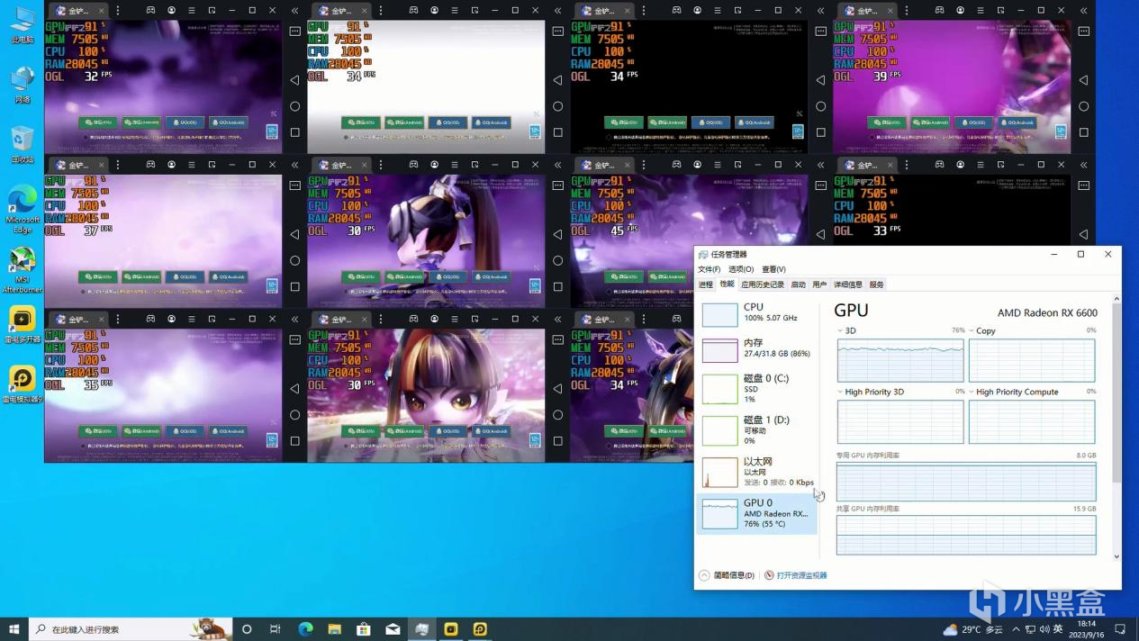The height and width of the screenshot is (641, 1139).
Task: Collapse sidebar with « in 32 FPS emulator
Action: 295,11
